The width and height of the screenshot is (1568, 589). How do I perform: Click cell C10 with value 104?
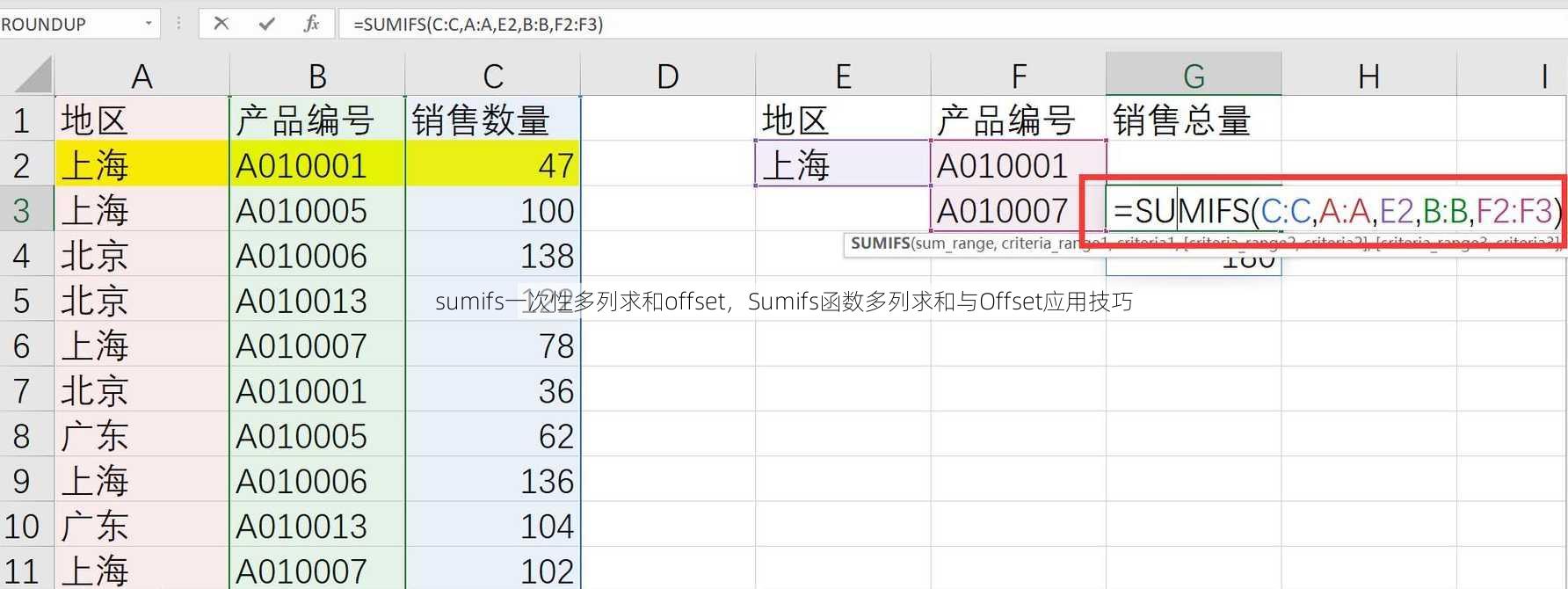coord(493,526)
